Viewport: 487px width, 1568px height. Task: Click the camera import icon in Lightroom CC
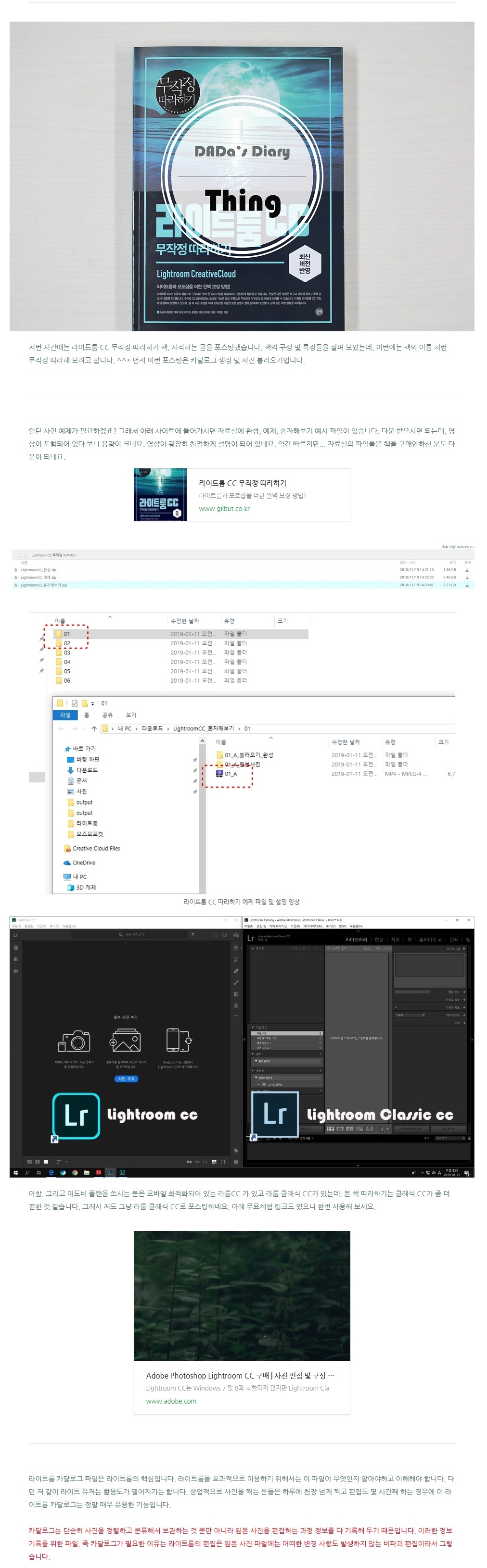(75, 1041)
